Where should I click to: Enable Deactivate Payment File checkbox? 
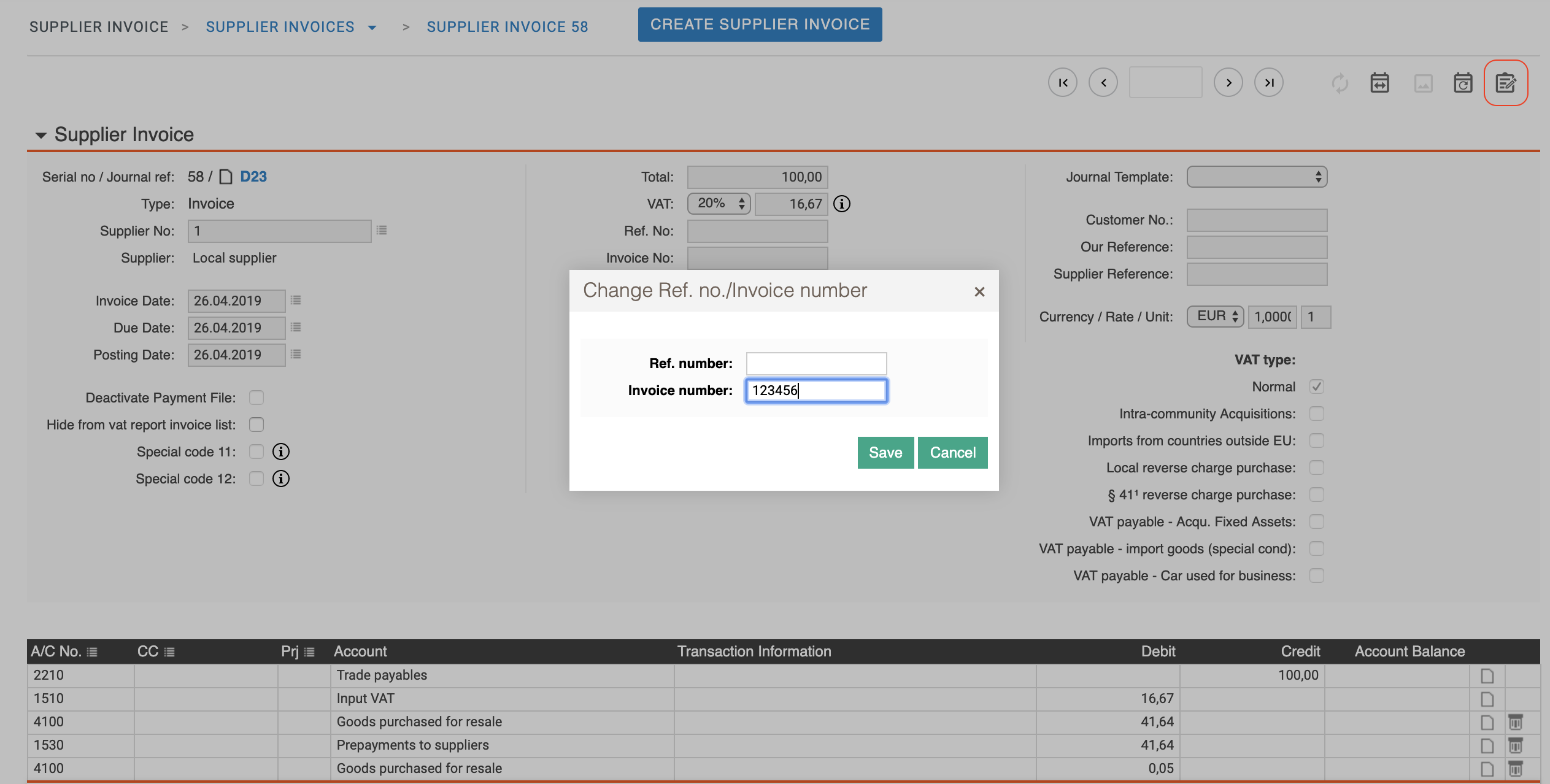point(256,398)
